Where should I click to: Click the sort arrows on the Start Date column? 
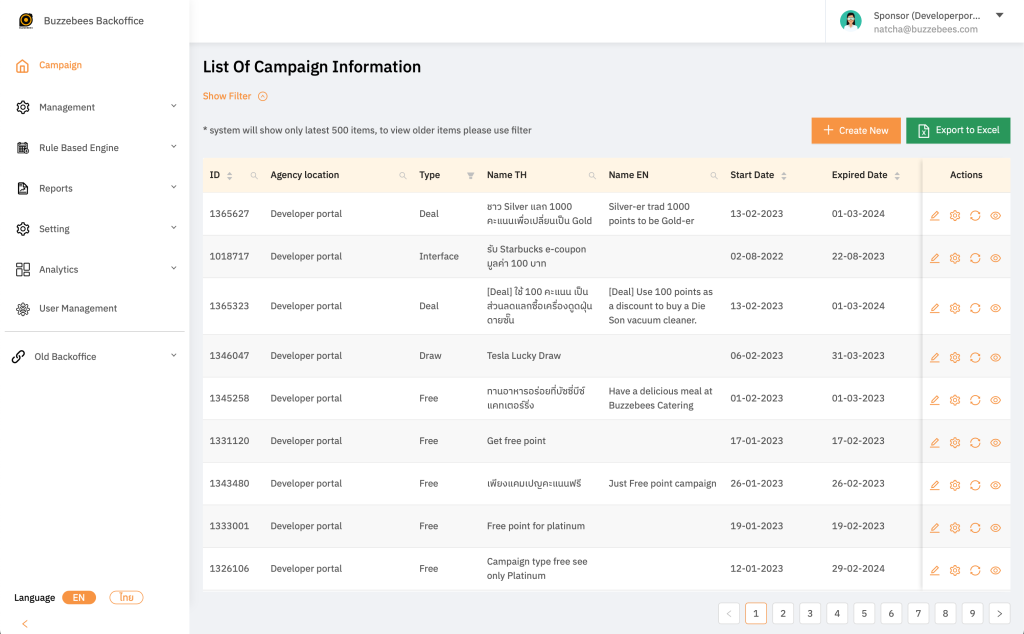[x=784, y=174]
